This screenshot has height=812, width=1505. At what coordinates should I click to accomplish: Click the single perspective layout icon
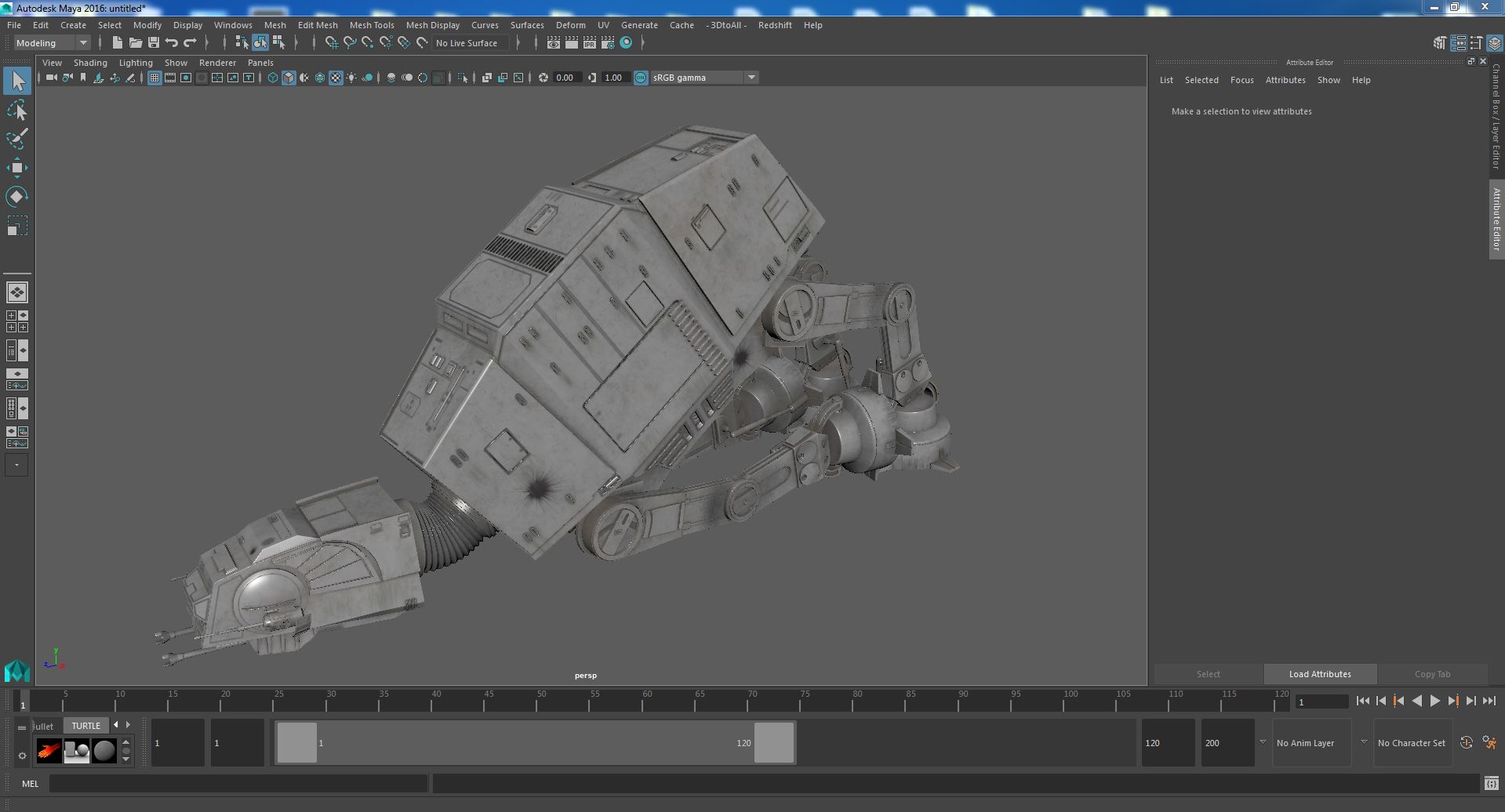pos(17,292)
